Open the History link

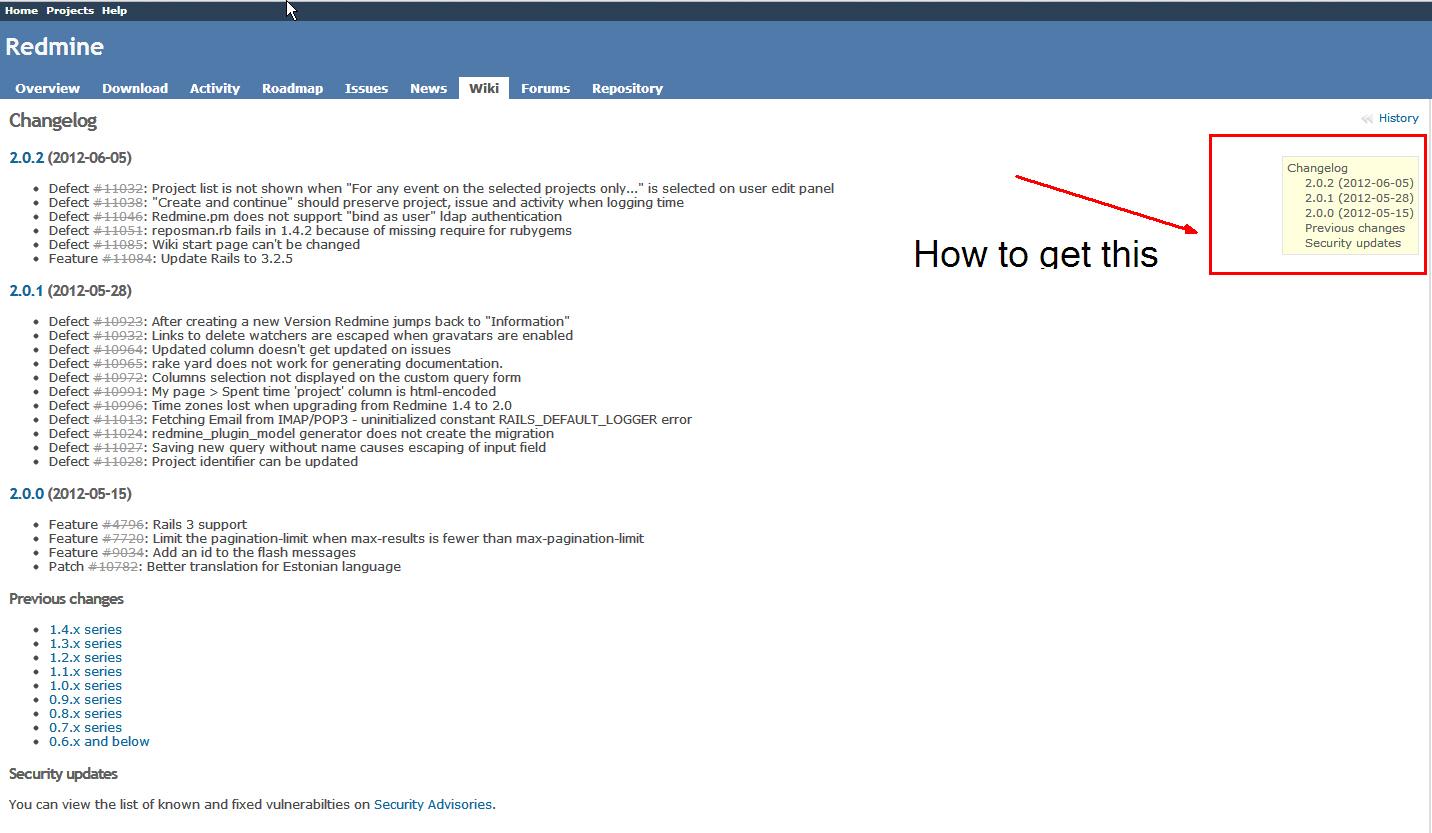pyautogui.click(x=1398, y=118)
